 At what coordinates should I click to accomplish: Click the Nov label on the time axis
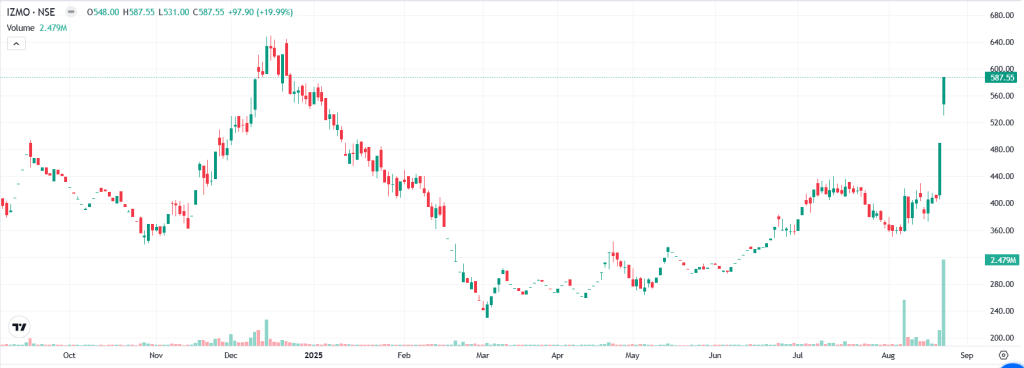pyautogui.click(x=155, y=356)
